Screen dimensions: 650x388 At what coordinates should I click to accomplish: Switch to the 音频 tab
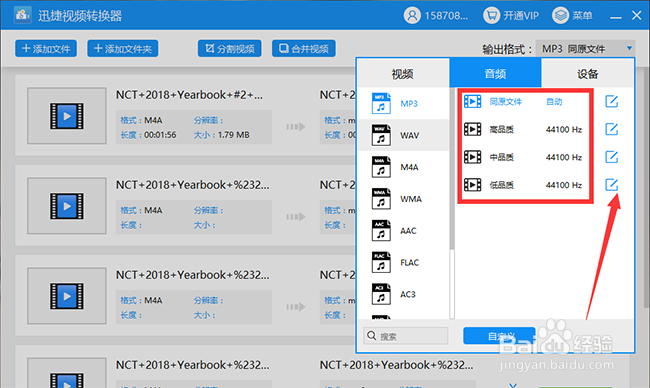(x=495, y=73)
